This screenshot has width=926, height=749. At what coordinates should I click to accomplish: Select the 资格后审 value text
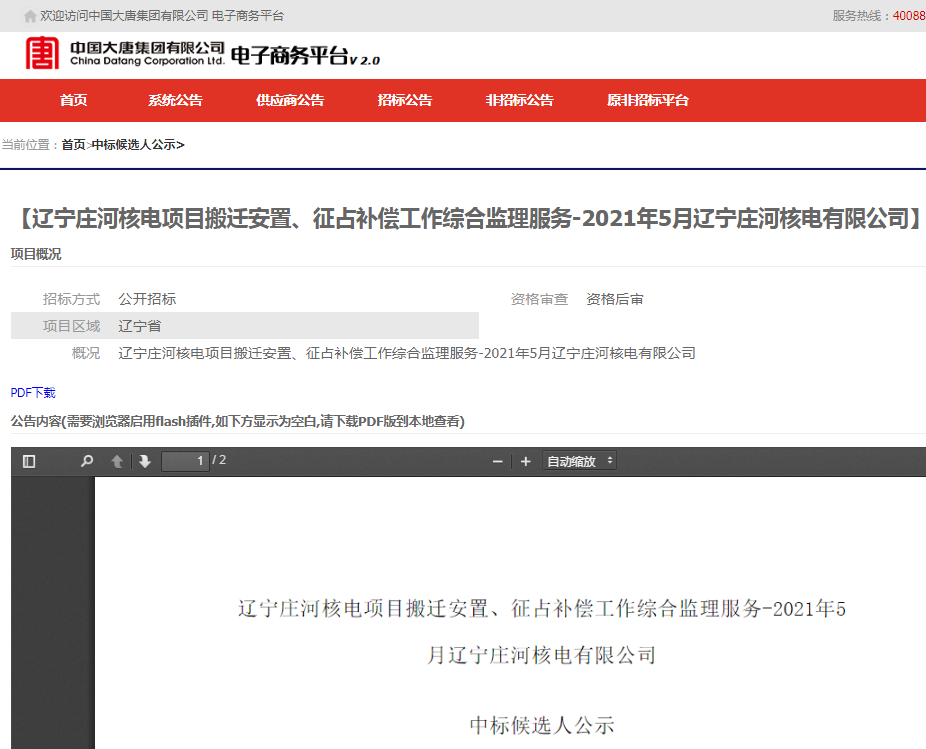pyautogui.click(x=615, y=299)
